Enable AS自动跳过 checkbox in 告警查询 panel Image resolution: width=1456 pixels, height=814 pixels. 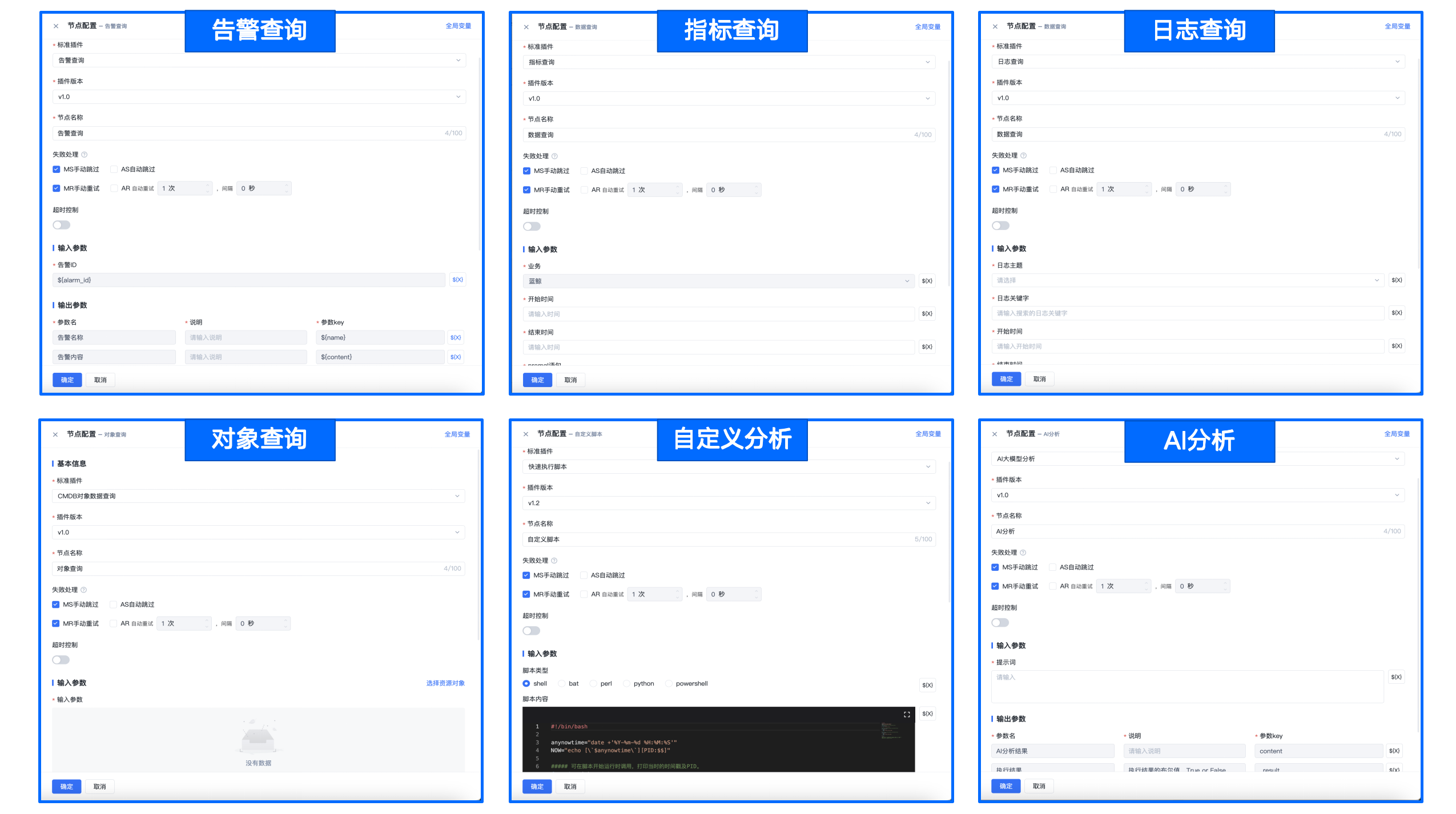click(x=114, y=170)
